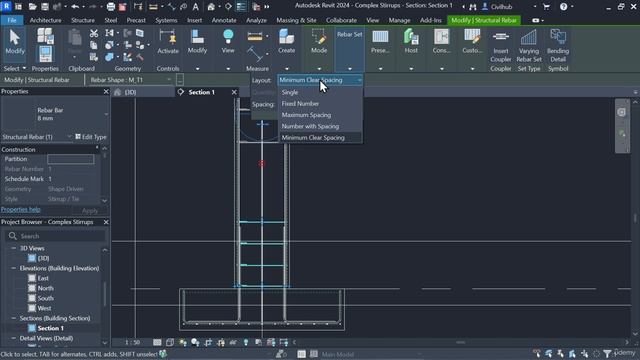Screen dimensions: 640x360
Task: Open Structural Rebar (1) filter dropdown
Action: tap(37, 137)
